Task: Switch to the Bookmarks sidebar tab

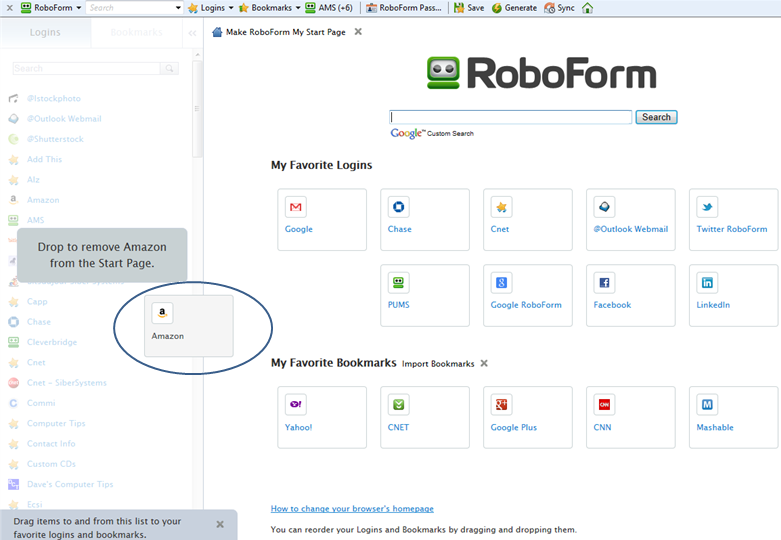Action: click(x=136, y=32)
